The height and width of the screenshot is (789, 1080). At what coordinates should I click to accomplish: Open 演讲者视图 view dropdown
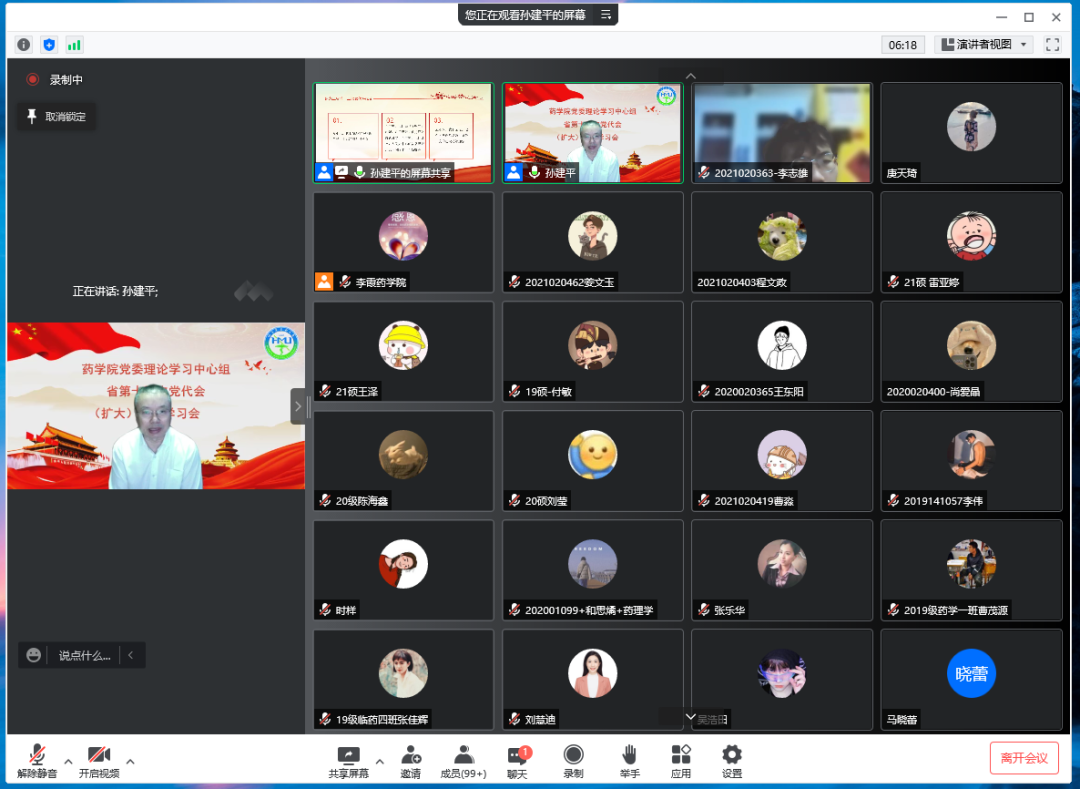[983, 45]
